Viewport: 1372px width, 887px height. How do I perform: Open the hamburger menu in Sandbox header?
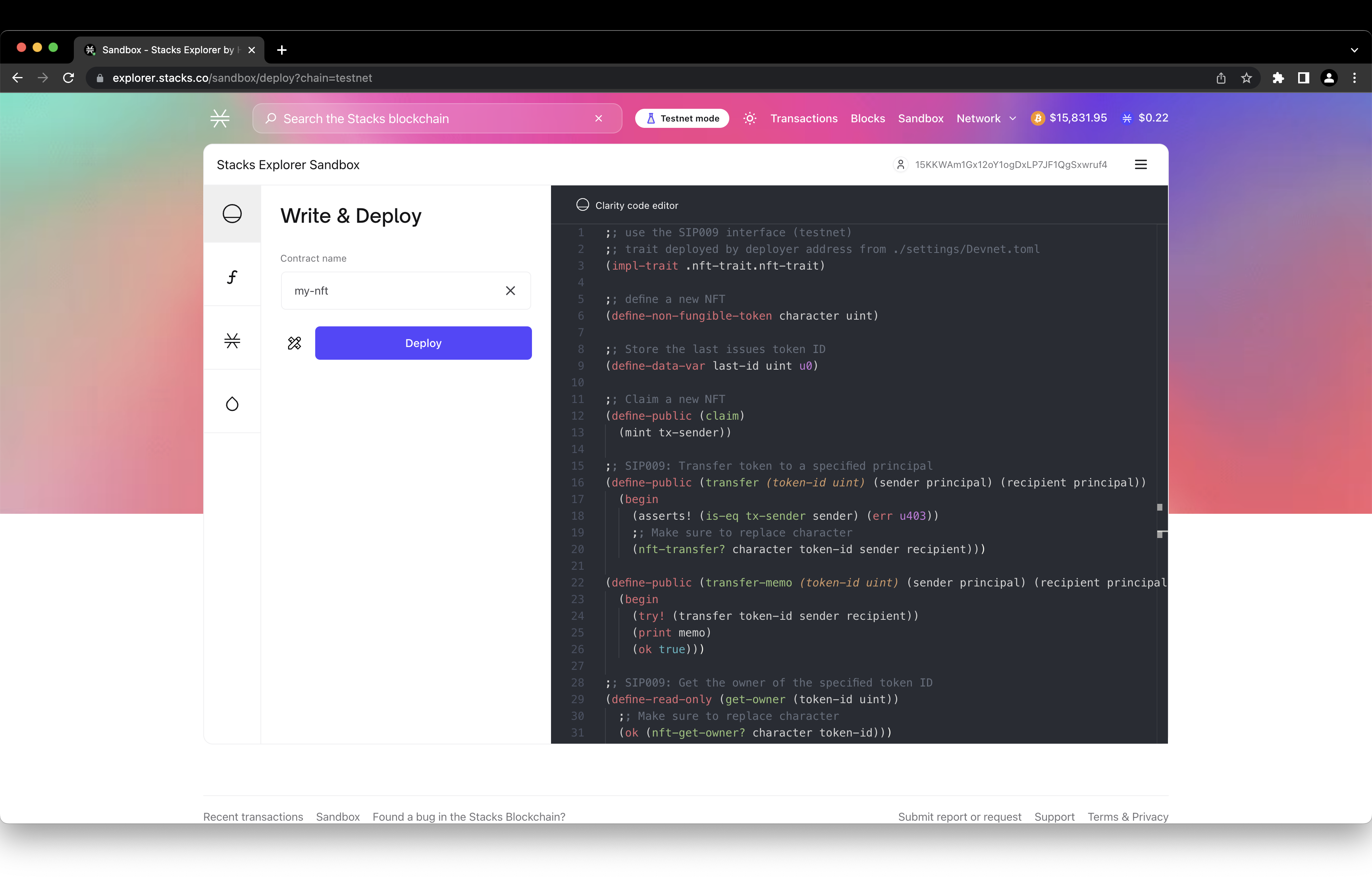click(1141, 165)
